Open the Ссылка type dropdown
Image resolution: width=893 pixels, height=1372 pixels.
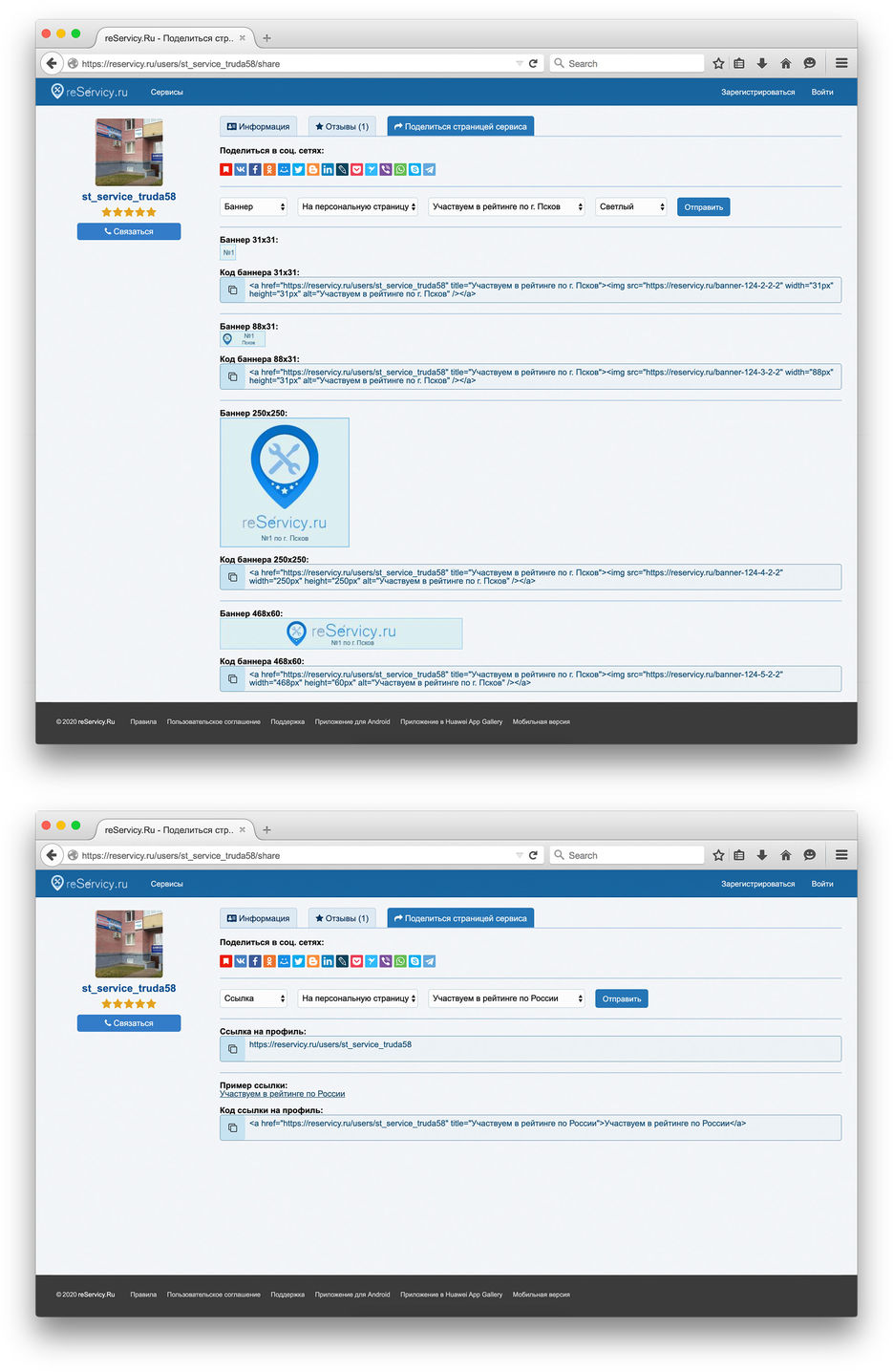point(254,998)
